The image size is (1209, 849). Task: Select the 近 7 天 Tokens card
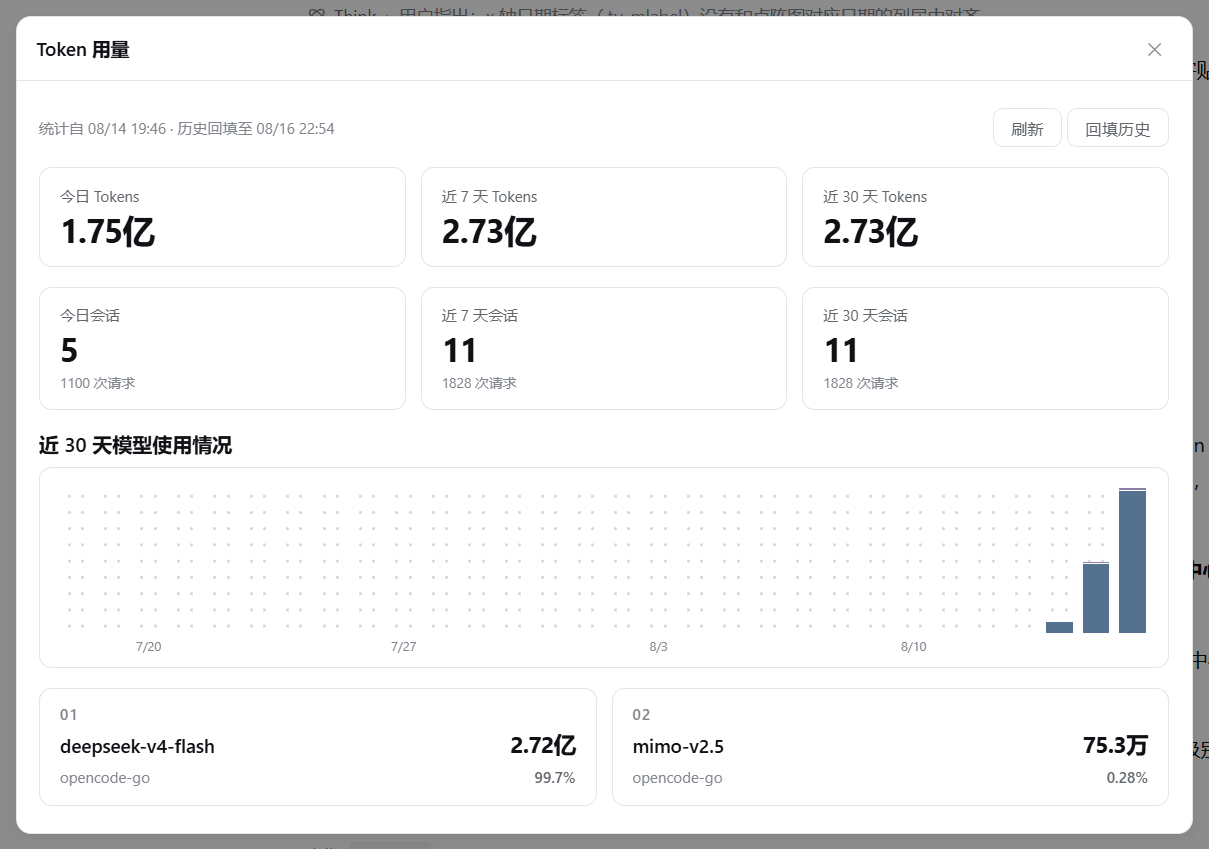(x=604, y=217)
